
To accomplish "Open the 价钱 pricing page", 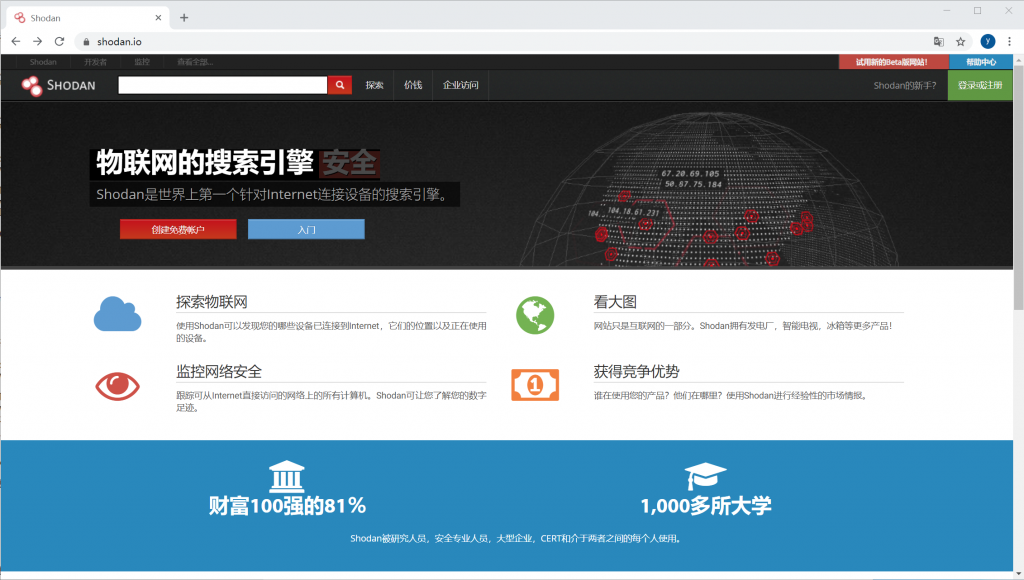I will coord(413,85).
